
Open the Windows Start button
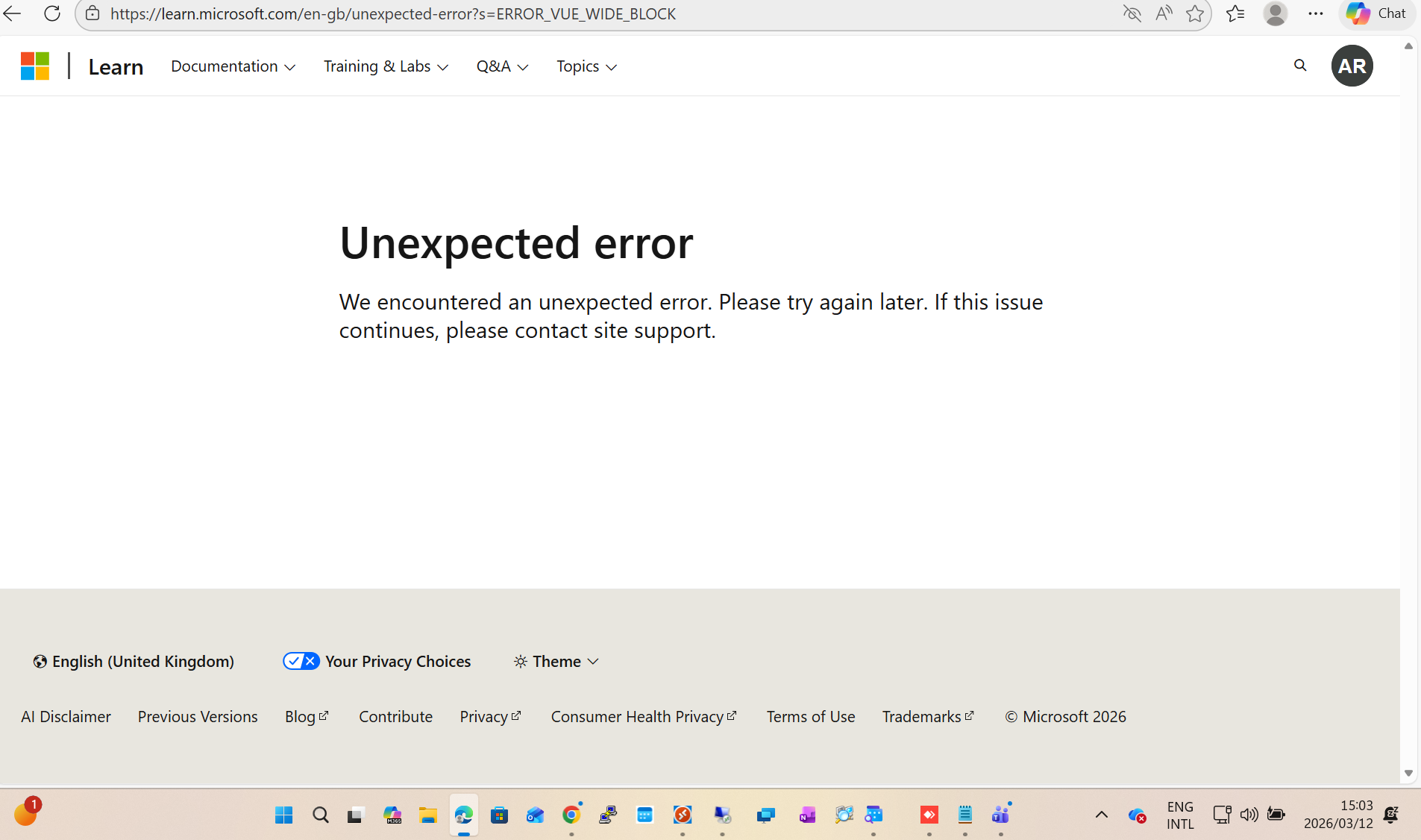tap(284, 815)
